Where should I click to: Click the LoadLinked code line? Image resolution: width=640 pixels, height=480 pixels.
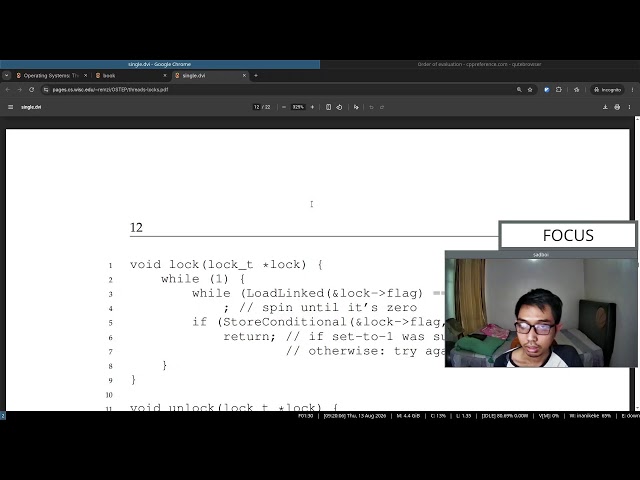click(x=318, y=293)
